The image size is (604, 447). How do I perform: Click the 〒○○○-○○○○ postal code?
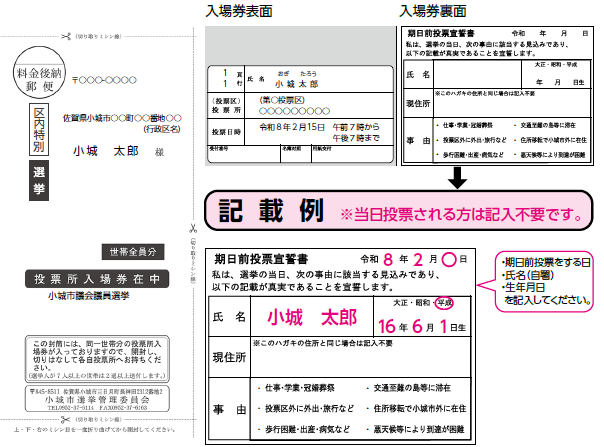(104, 80)
